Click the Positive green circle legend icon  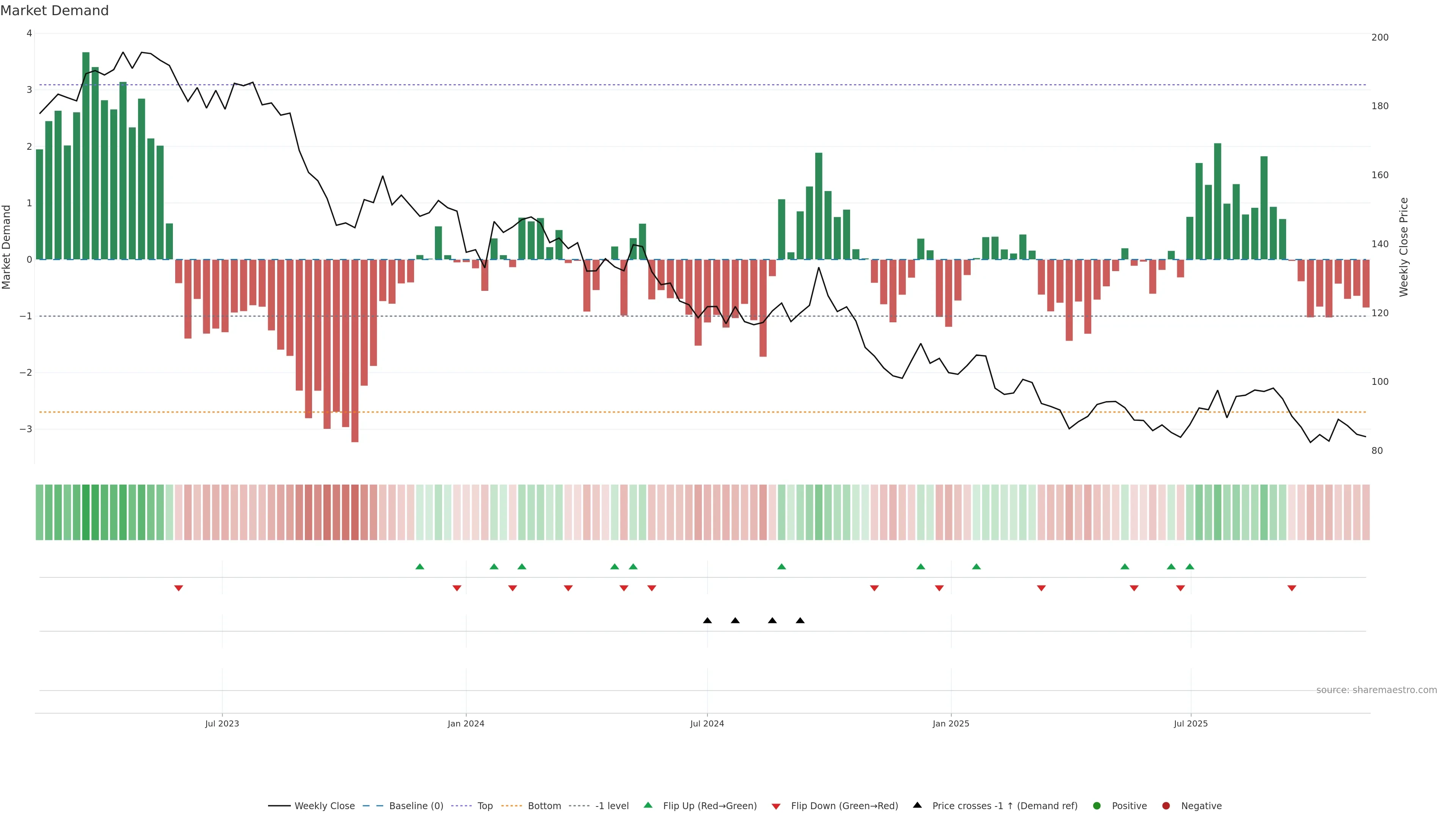tap(1097, 806)
